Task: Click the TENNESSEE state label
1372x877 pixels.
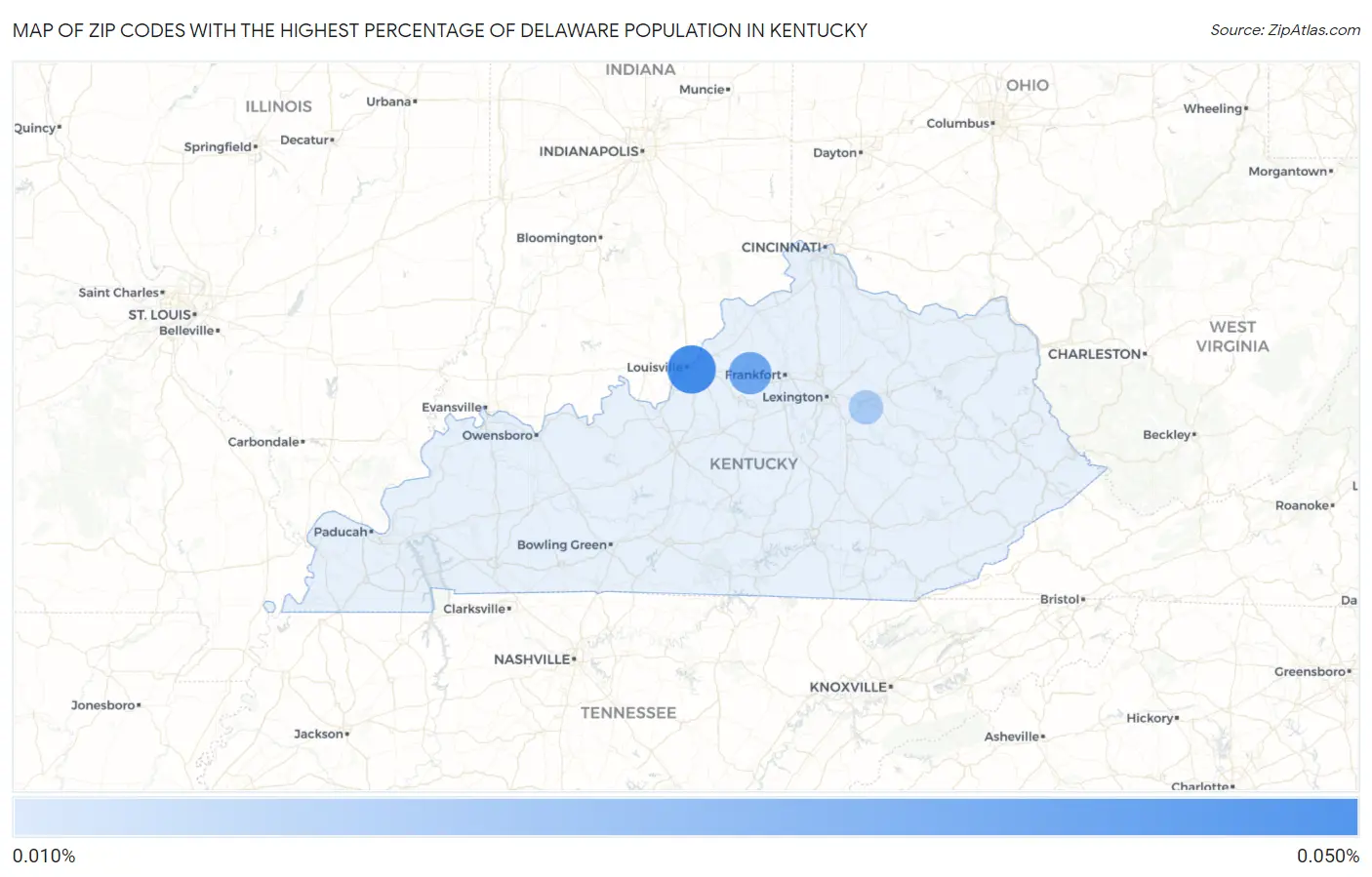Action: click(628, 713)
